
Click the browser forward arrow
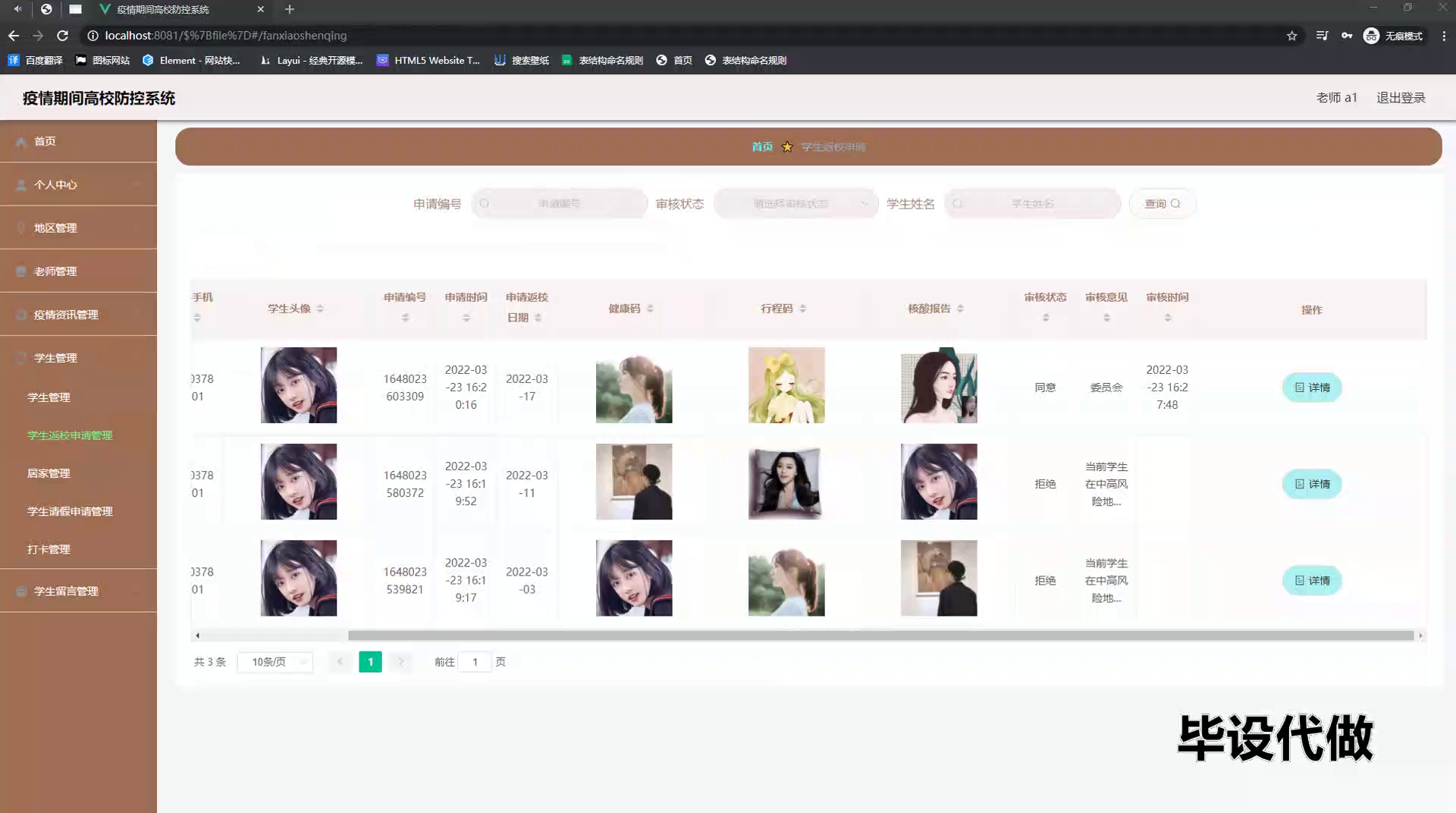38,36
